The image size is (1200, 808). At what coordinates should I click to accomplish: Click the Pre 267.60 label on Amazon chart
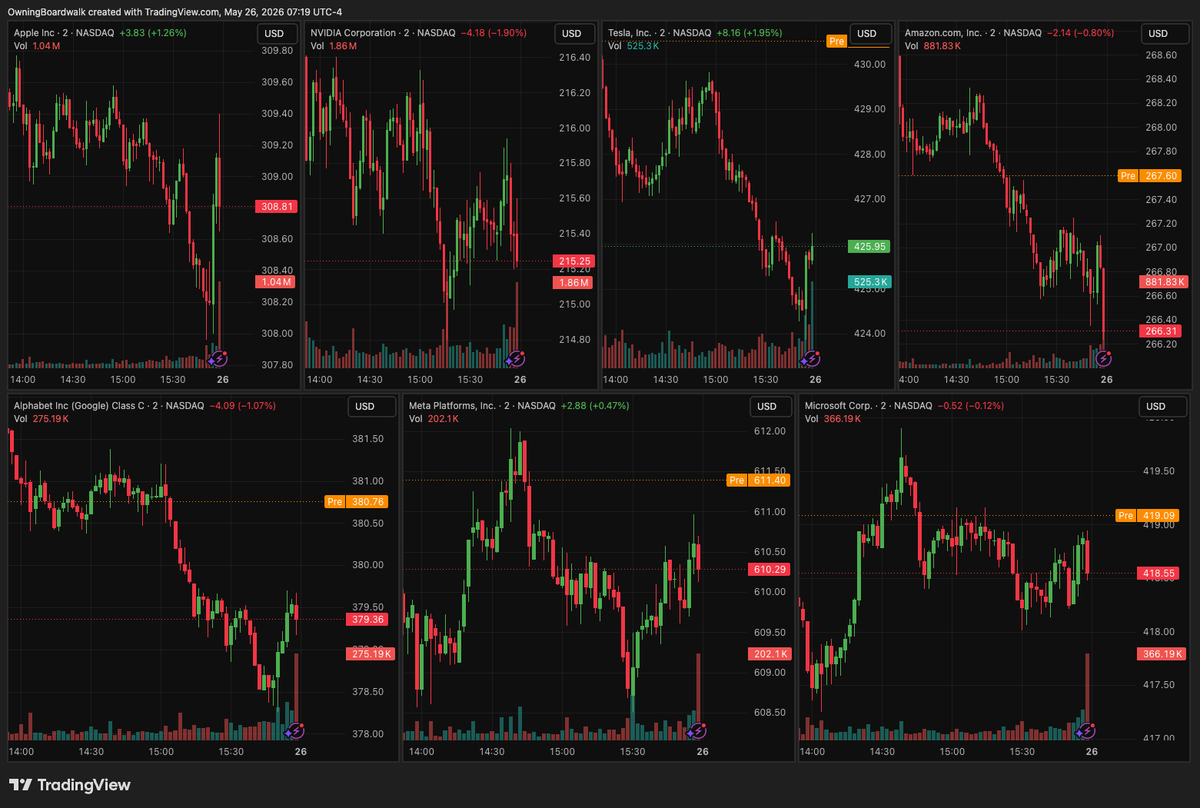(x=1151, y=175)
